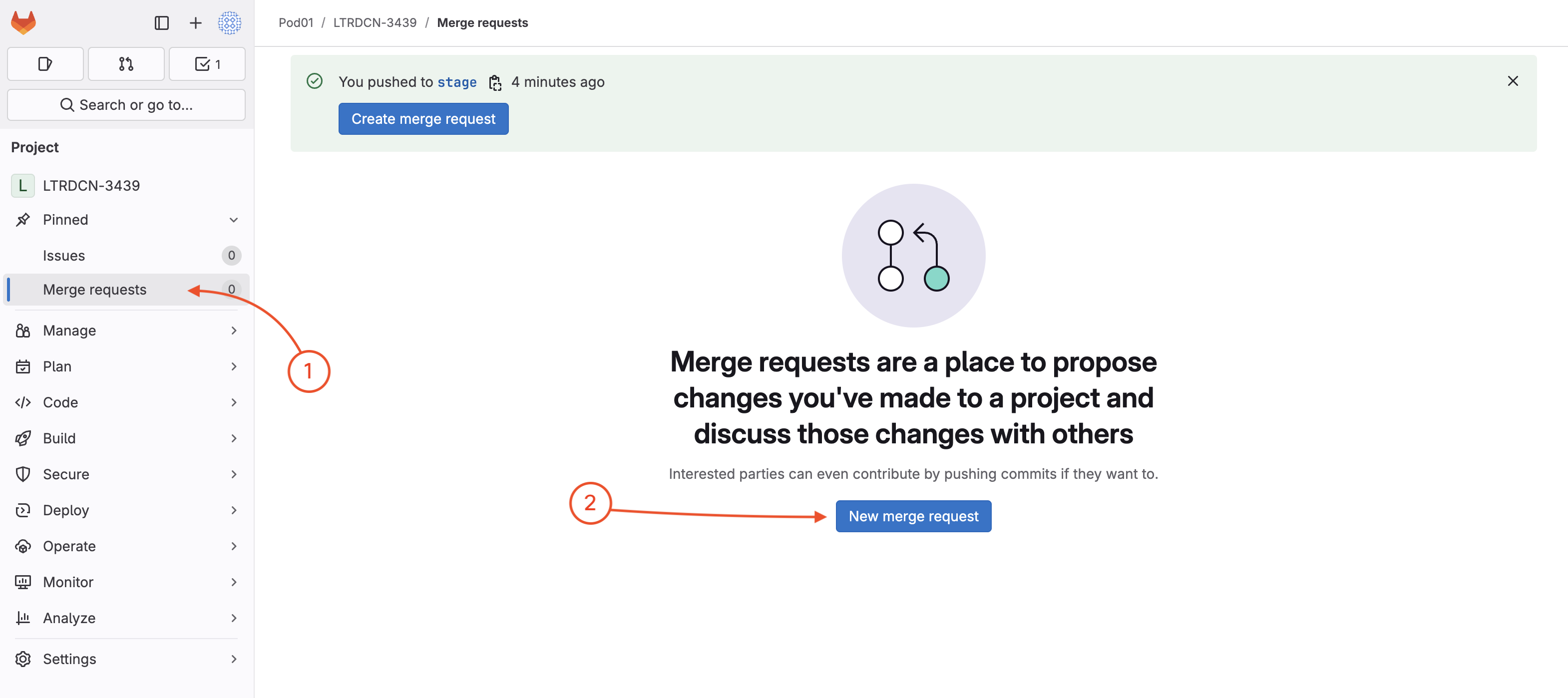Copy the stage branch name icon
Screen dimensions: 1568x698
click(495, 83)
